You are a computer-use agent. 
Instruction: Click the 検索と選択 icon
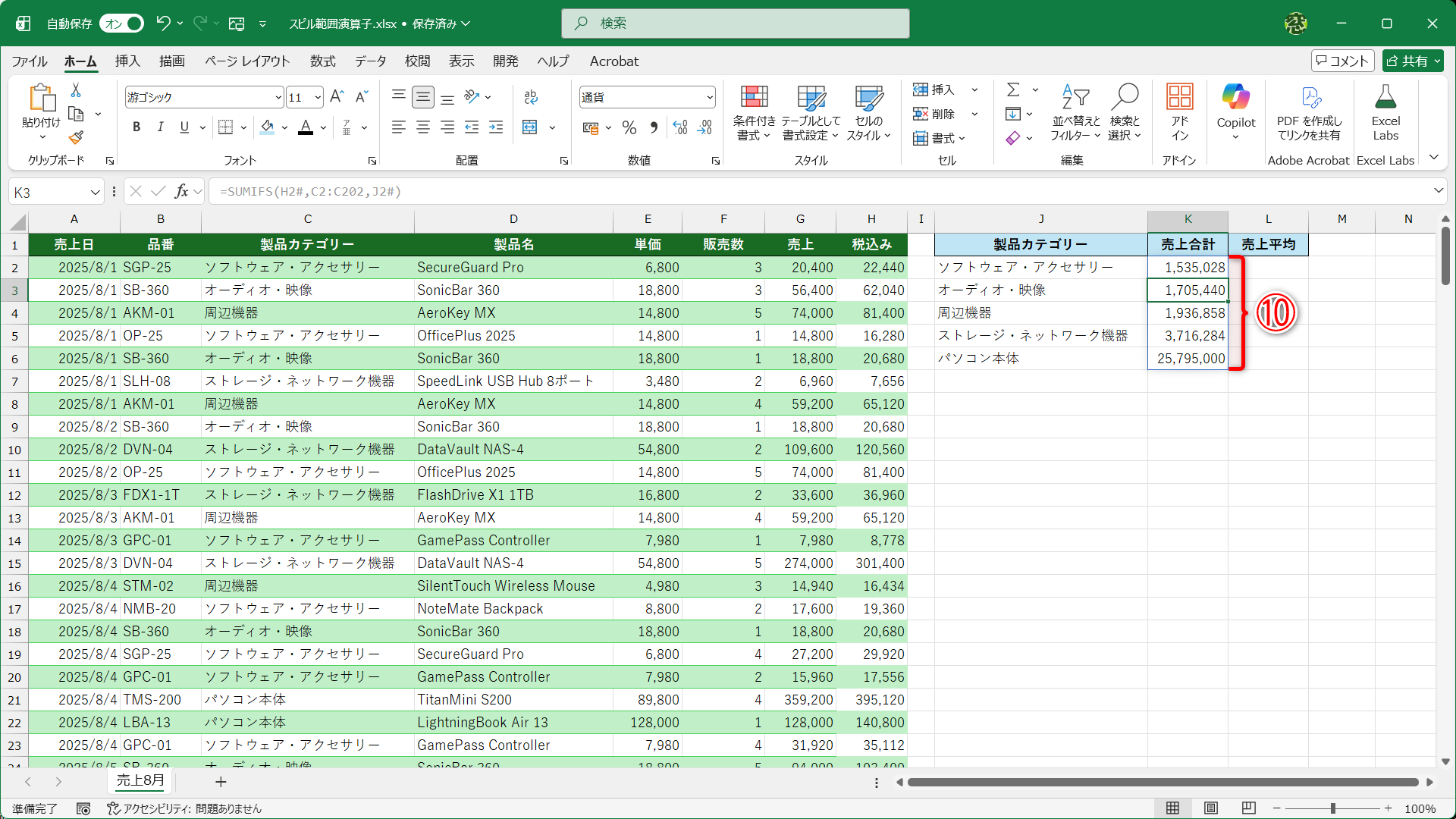coord(1125,112)
